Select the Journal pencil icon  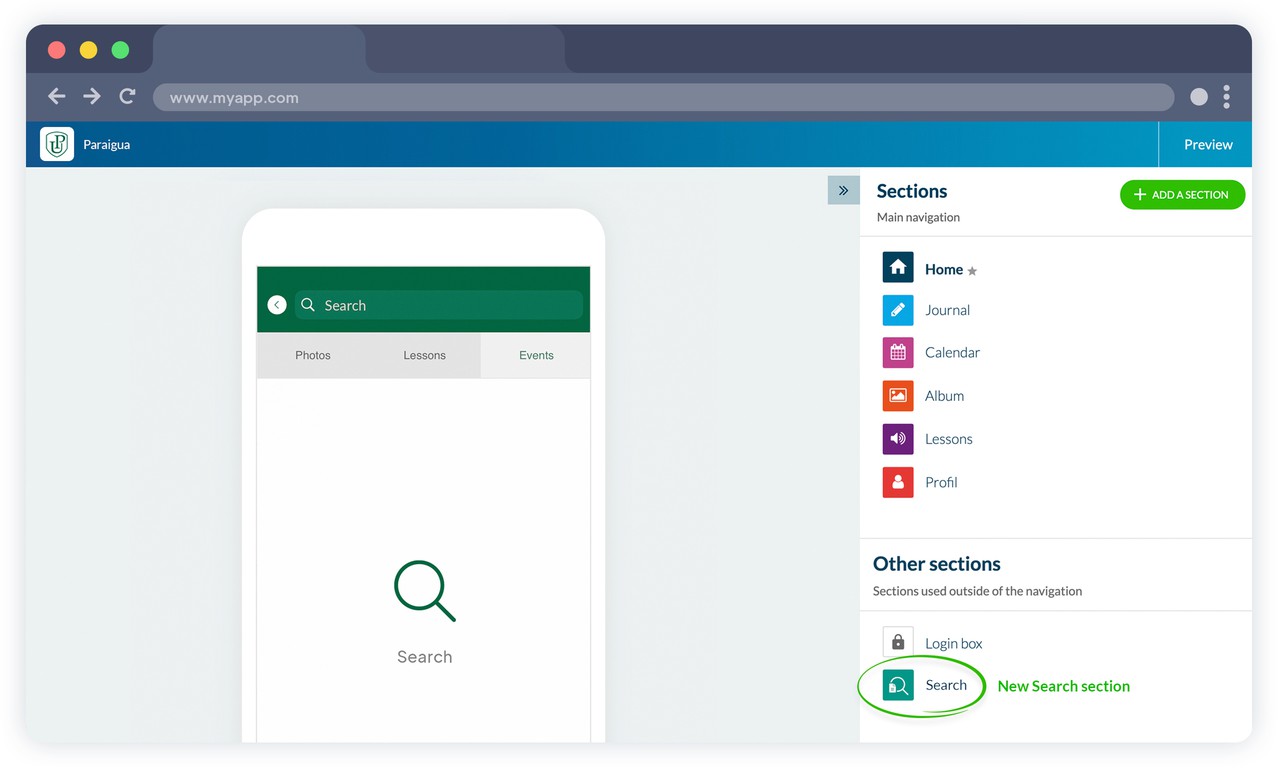[897, 310]
